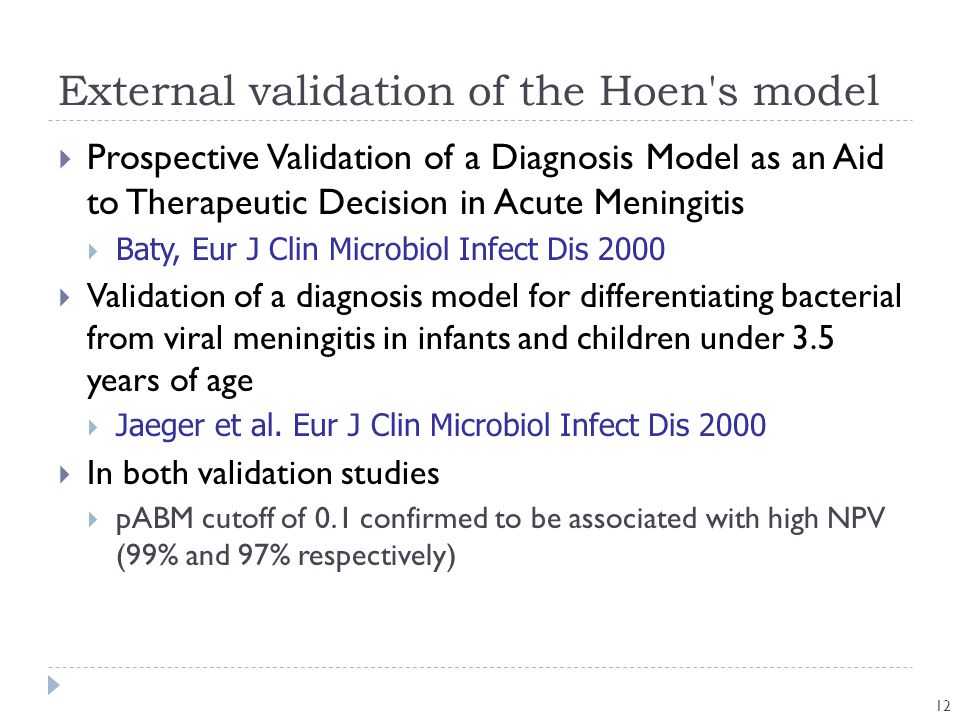Screen dimensions: 960x720
Task: Click the slide number 12
Action: (x=943, y=705)
